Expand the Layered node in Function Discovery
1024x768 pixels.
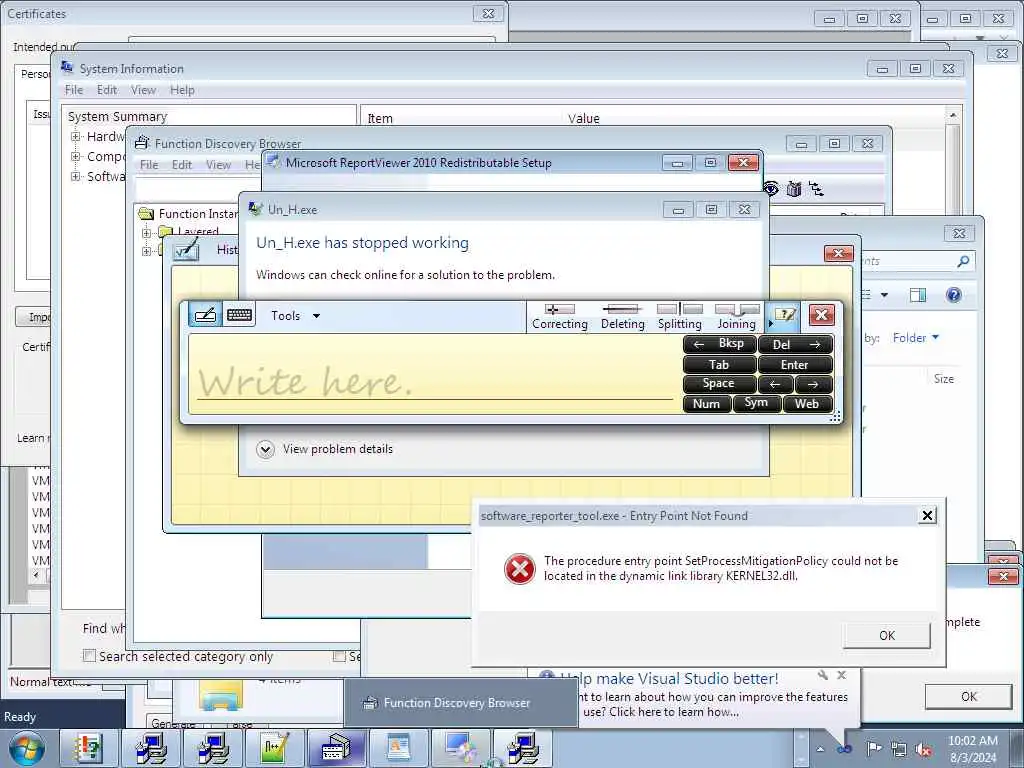(x=146, y=232)
